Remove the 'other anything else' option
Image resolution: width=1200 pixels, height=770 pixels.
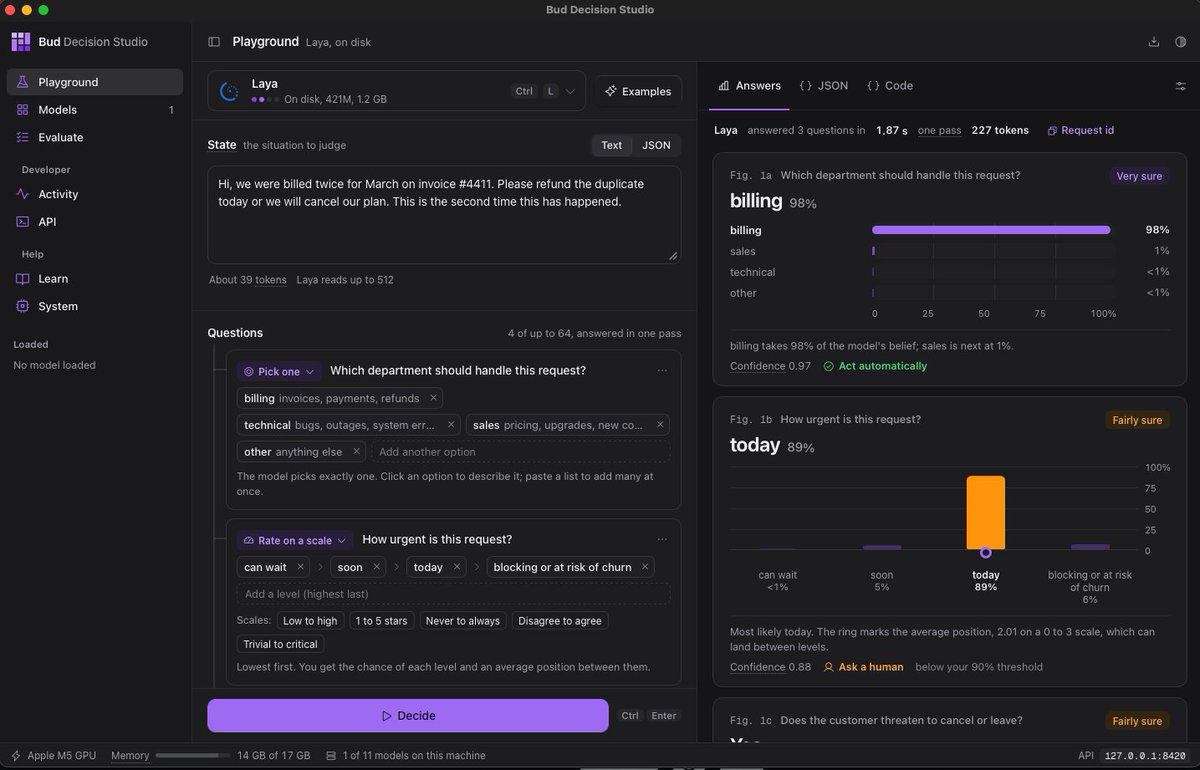[x=356, y=452]
